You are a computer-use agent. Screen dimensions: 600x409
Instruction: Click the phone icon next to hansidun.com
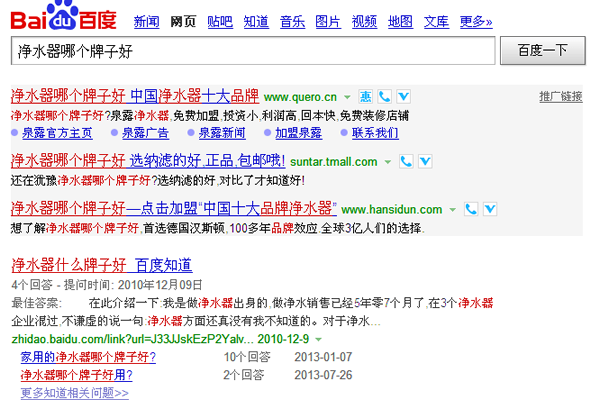click(x=471, y=209)
